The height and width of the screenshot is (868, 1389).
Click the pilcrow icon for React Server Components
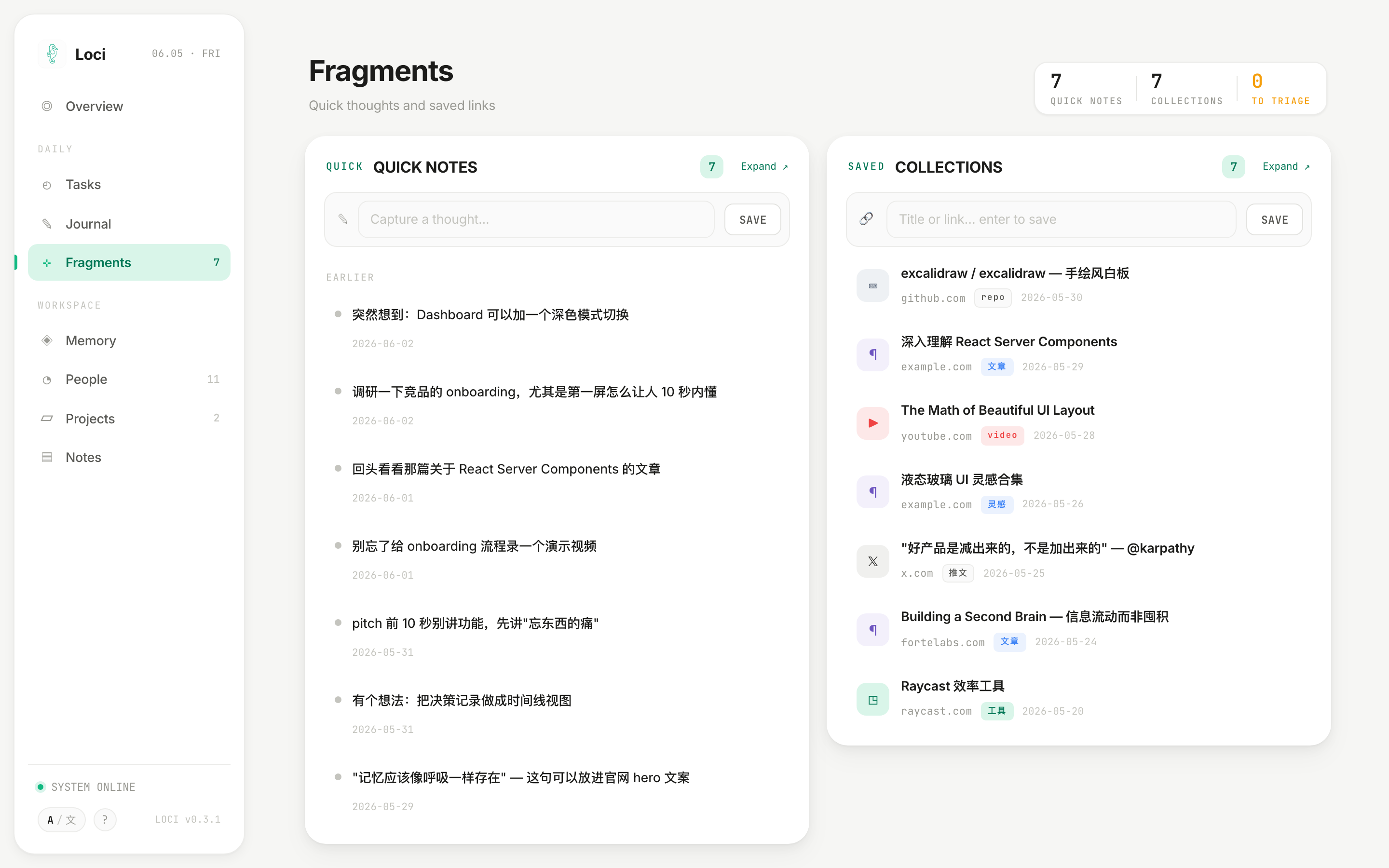873,355
